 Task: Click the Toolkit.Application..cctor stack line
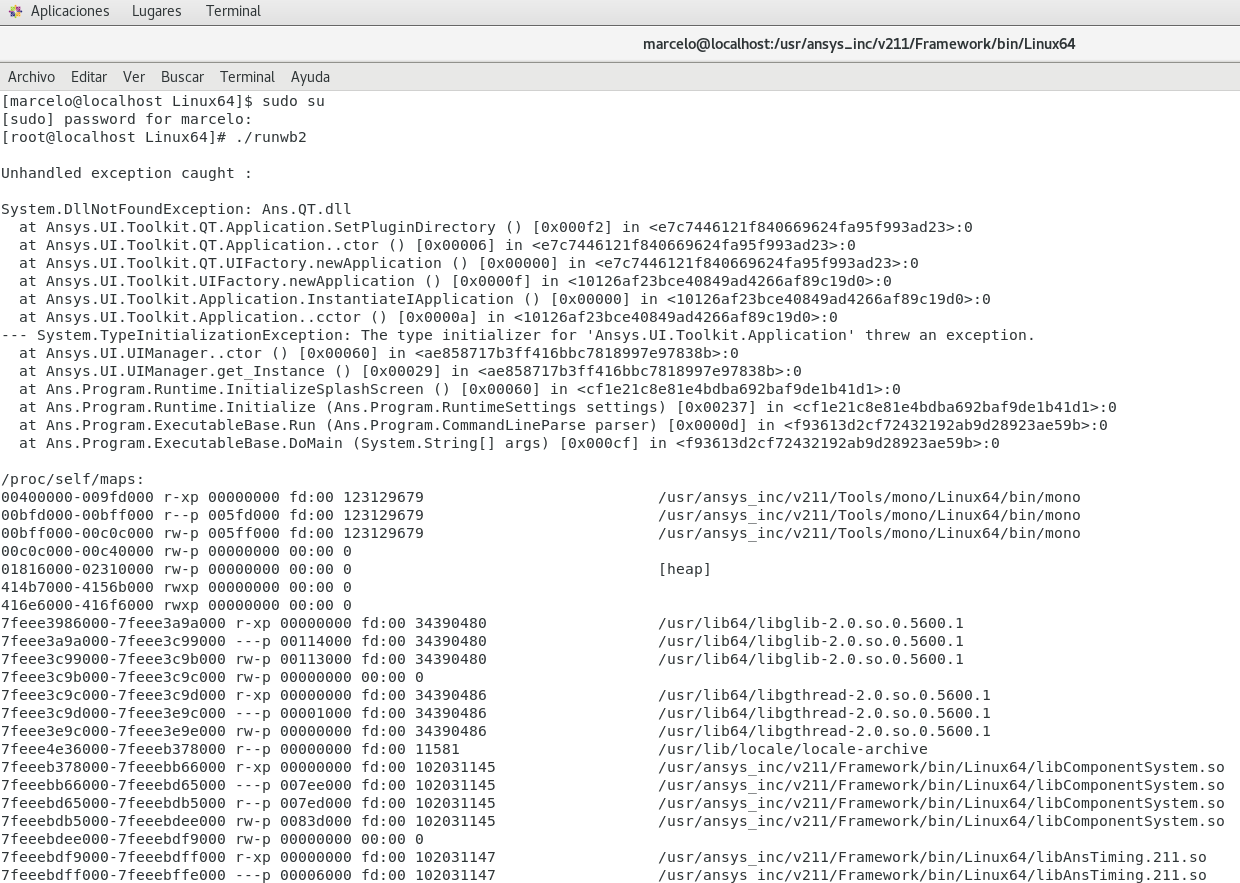[428, 317]
